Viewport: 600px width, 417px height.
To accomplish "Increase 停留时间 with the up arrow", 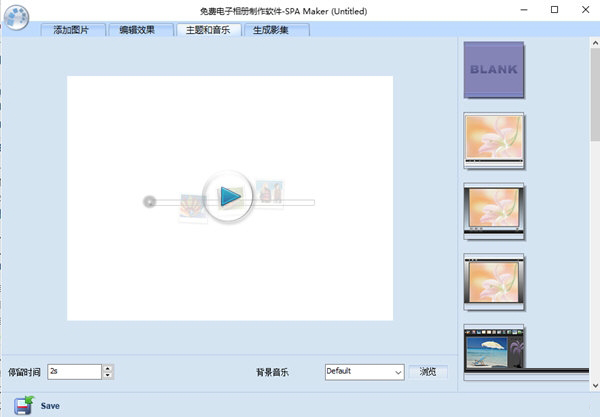I will click(108, 368).
